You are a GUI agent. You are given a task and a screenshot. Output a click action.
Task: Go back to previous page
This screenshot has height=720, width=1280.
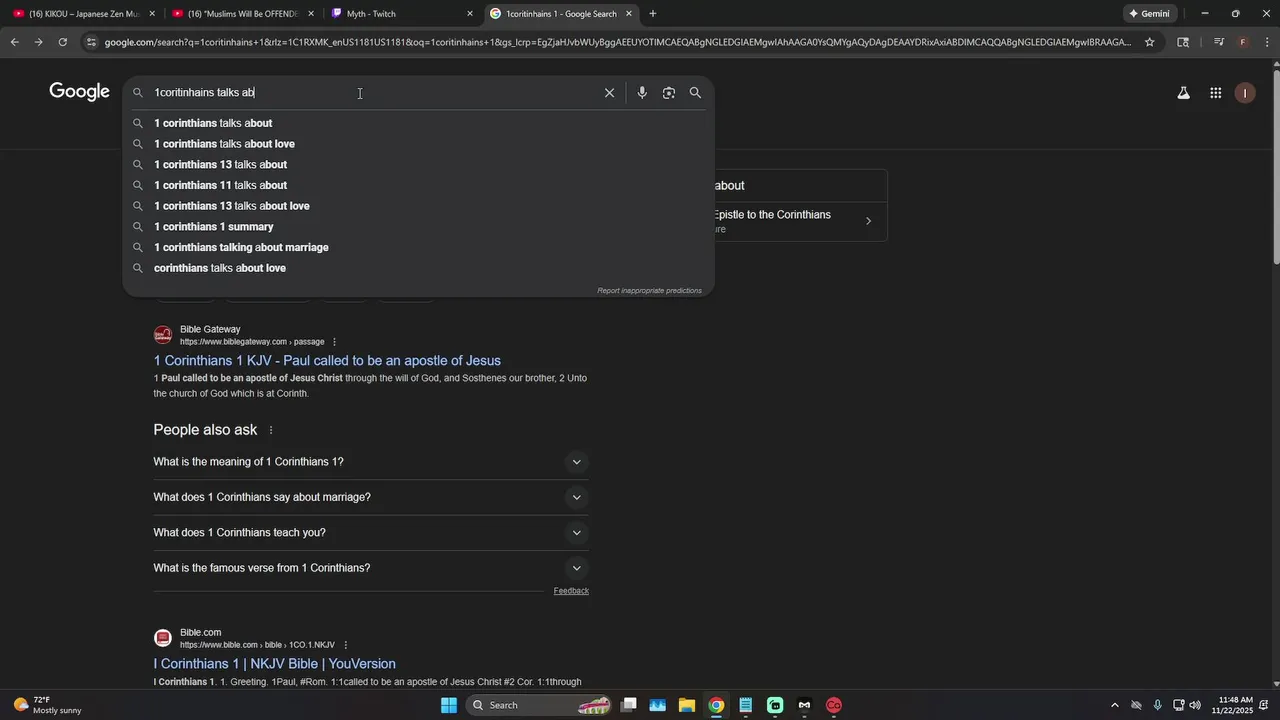(14, 42)
